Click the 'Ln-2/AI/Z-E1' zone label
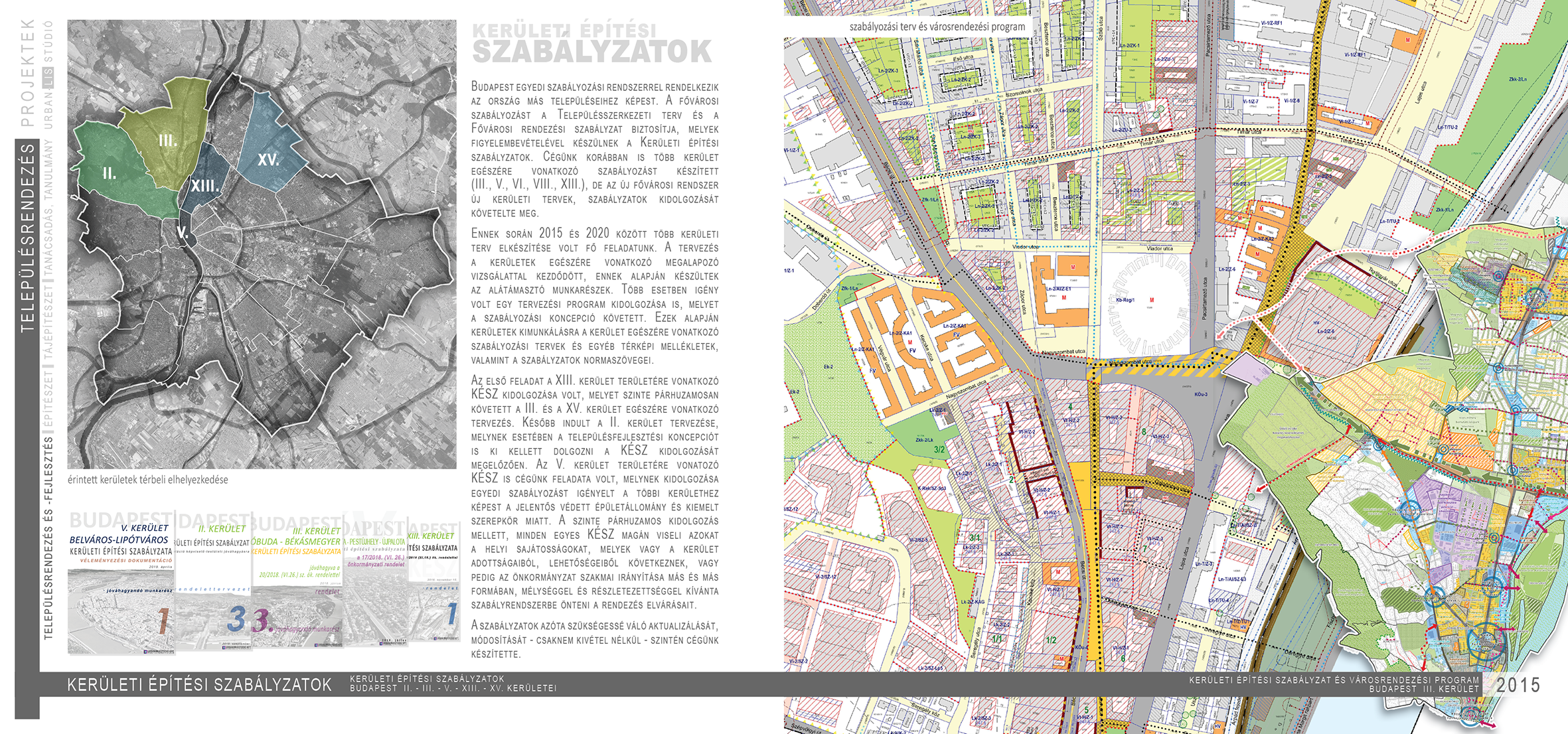This screenshot has height=734, width=1568. click(1058, 289)
